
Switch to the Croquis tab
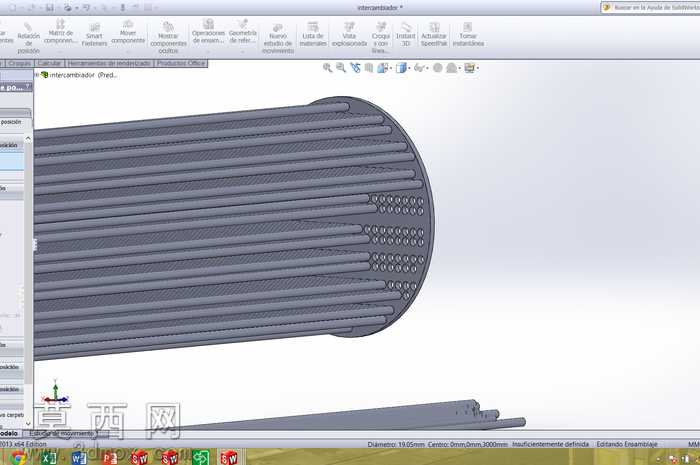pyautogui.click(x=20, y=63)
